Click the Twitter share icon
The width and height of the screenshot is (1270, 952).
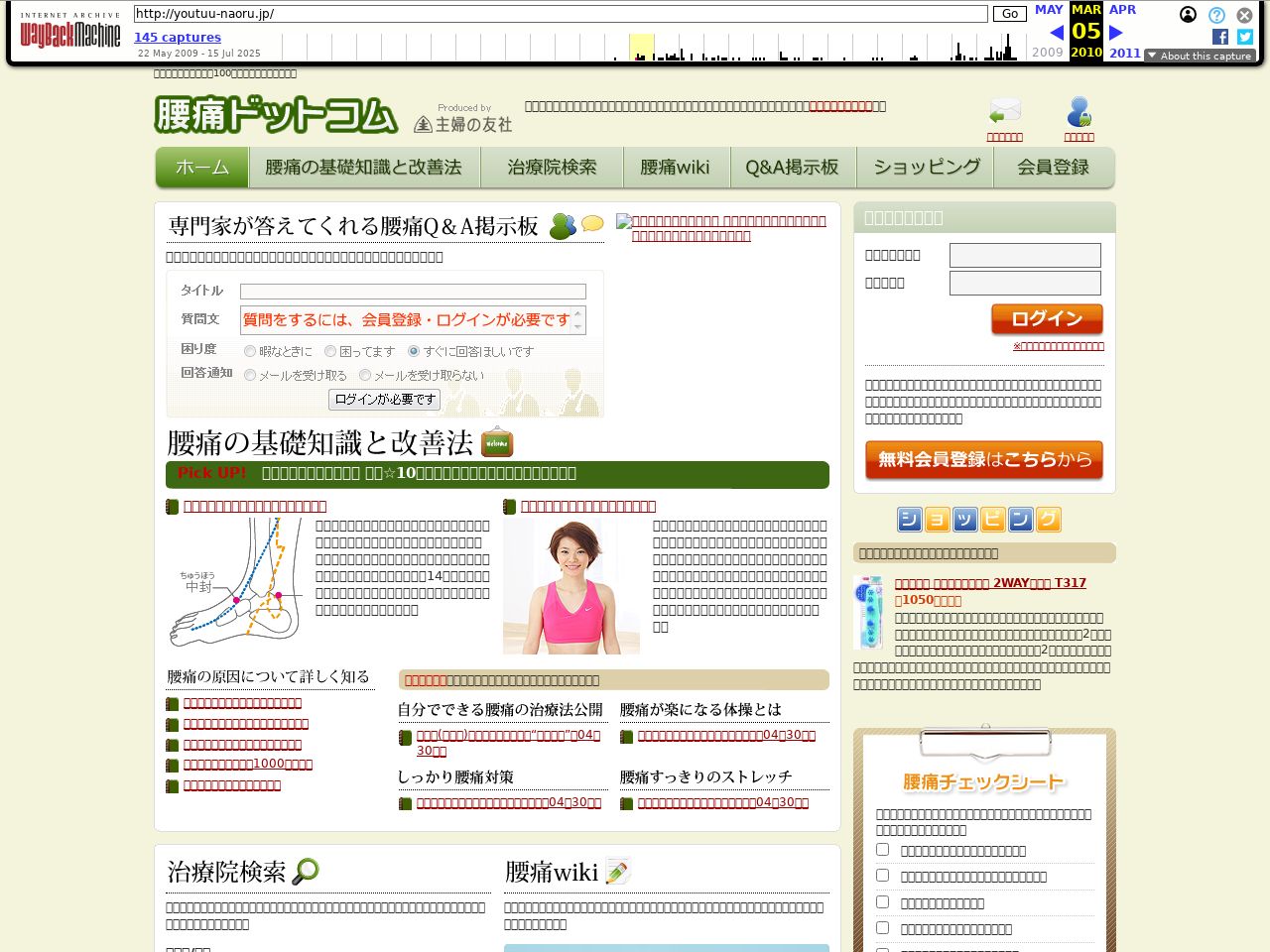click(1244, 37)
